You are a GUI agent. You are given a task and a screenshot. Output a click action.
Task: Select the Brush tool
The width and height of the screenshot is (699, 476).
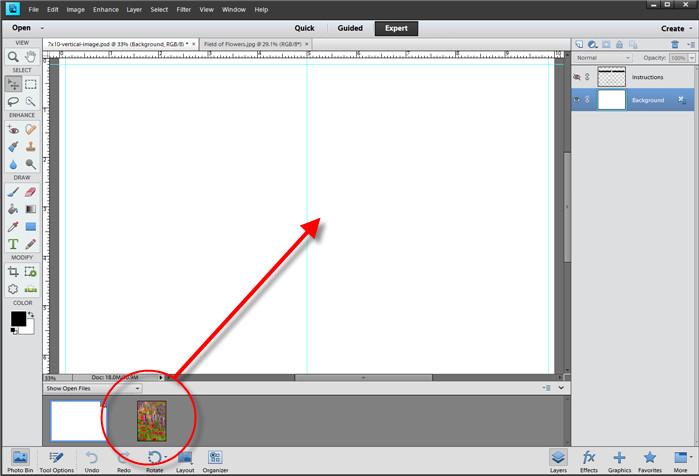point(13,192)
